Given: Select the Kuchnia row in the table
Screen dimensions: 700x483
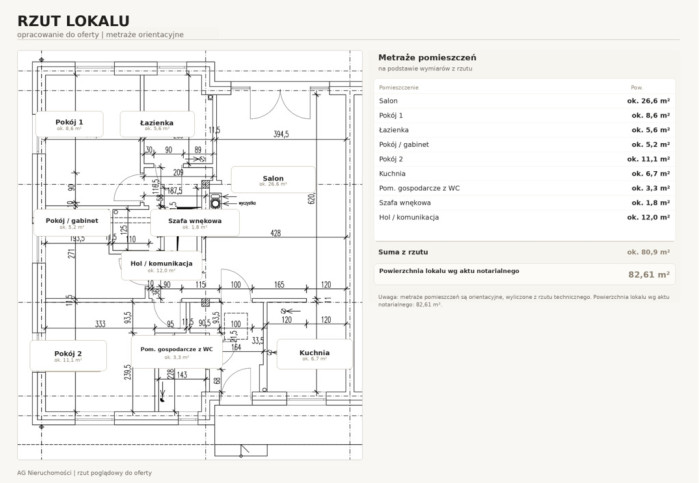Looking at the screenshot, I should point(524,174).
